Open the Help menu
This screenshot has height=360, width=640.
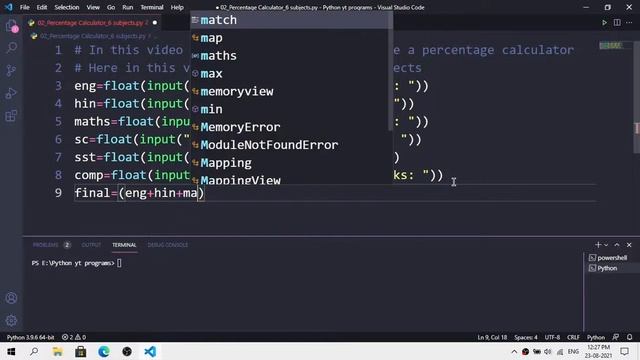[177, 7]
